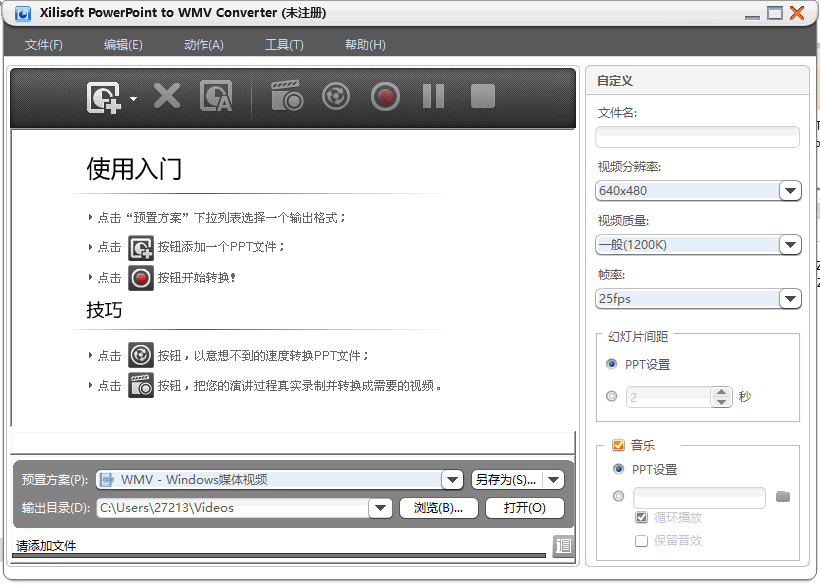Click express convert icon in tips section
This screenshot has height=585, width=820.
click(141, 355)
